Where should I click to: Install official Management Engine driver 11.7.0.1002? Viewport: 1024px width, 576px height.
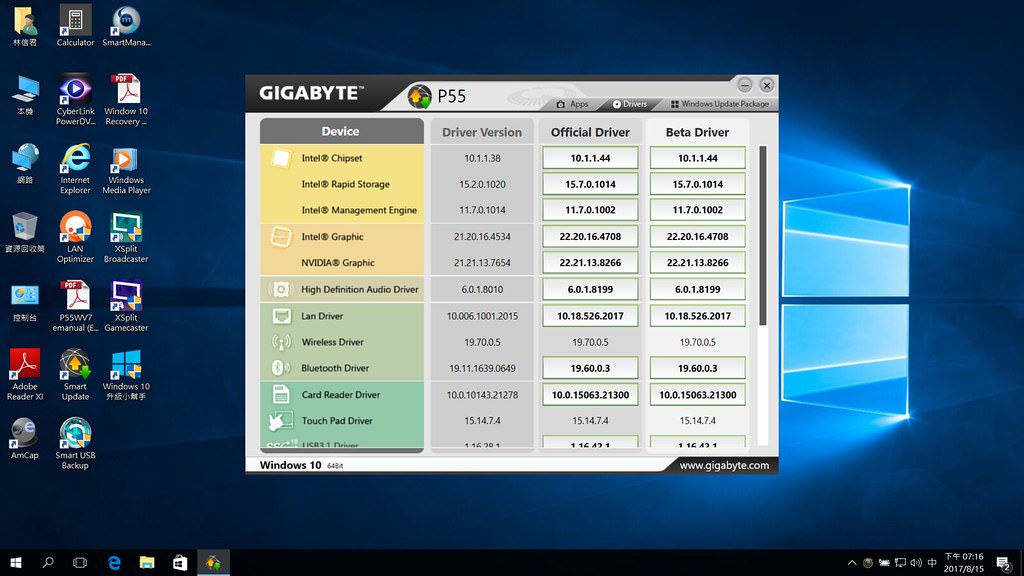pos(590,210)
